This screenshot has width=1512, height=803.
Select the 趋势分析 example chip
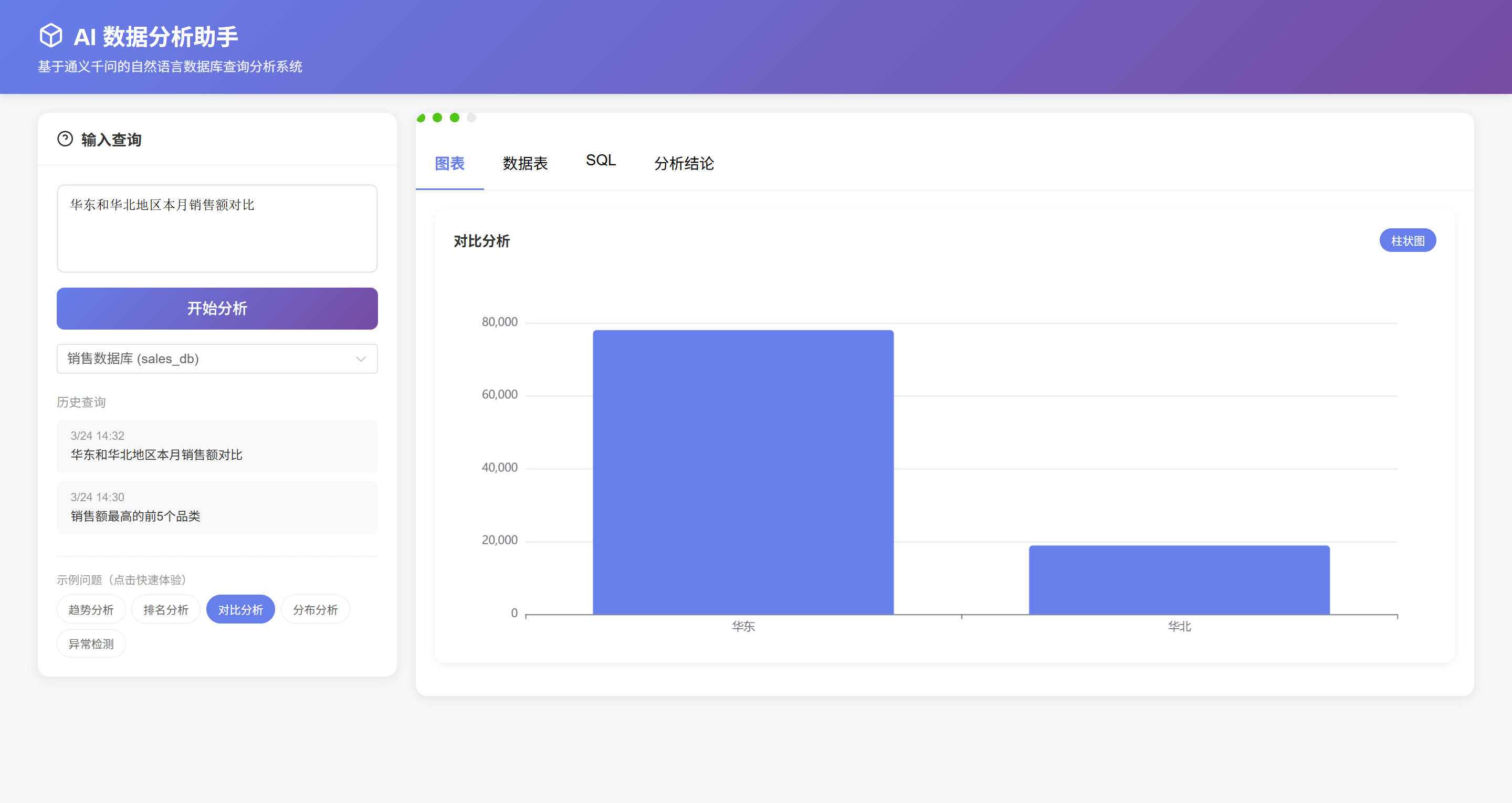91,610
